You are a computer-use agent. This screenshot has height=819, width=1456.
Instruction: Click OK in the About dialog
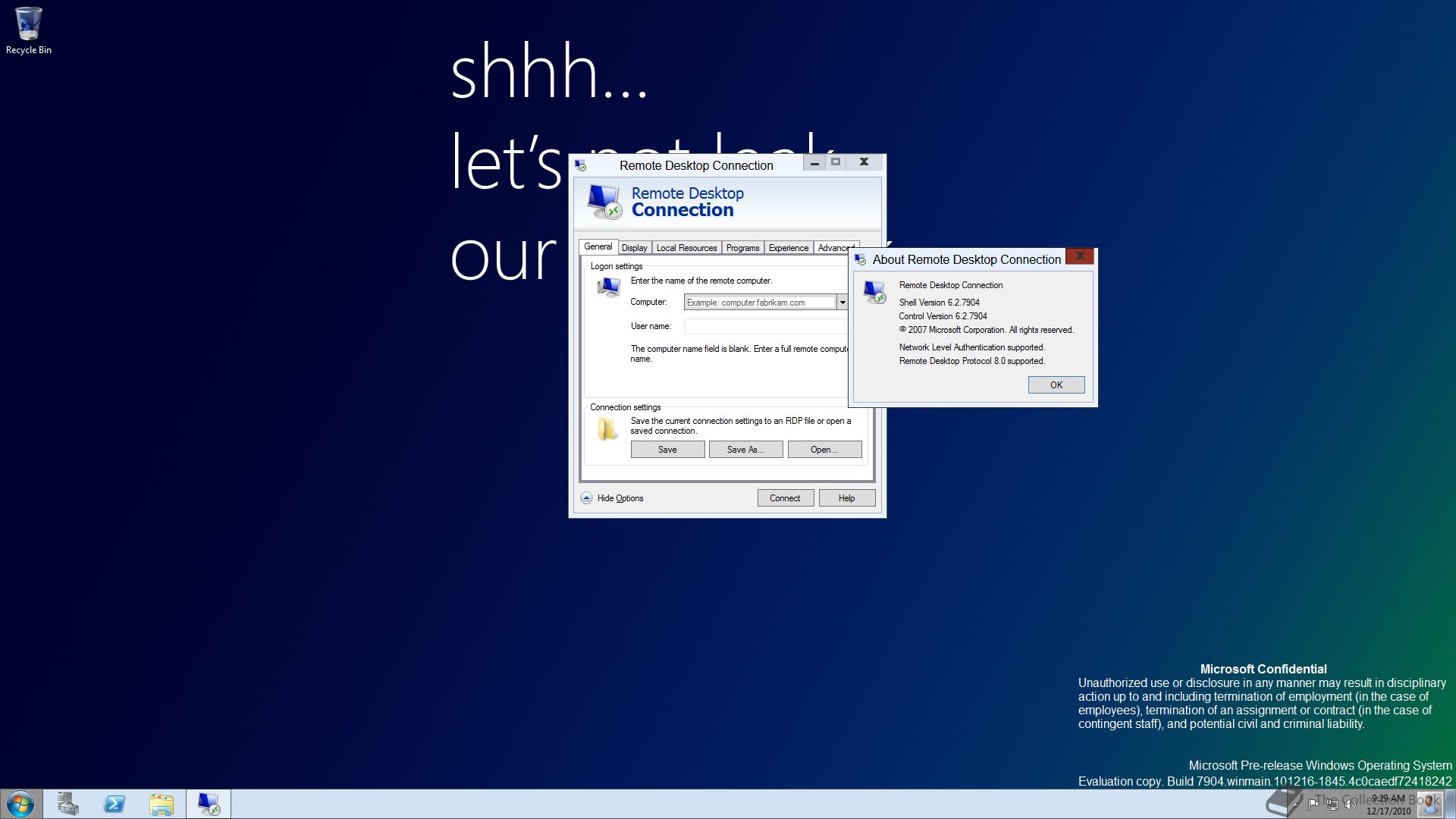coord(1056,385)
